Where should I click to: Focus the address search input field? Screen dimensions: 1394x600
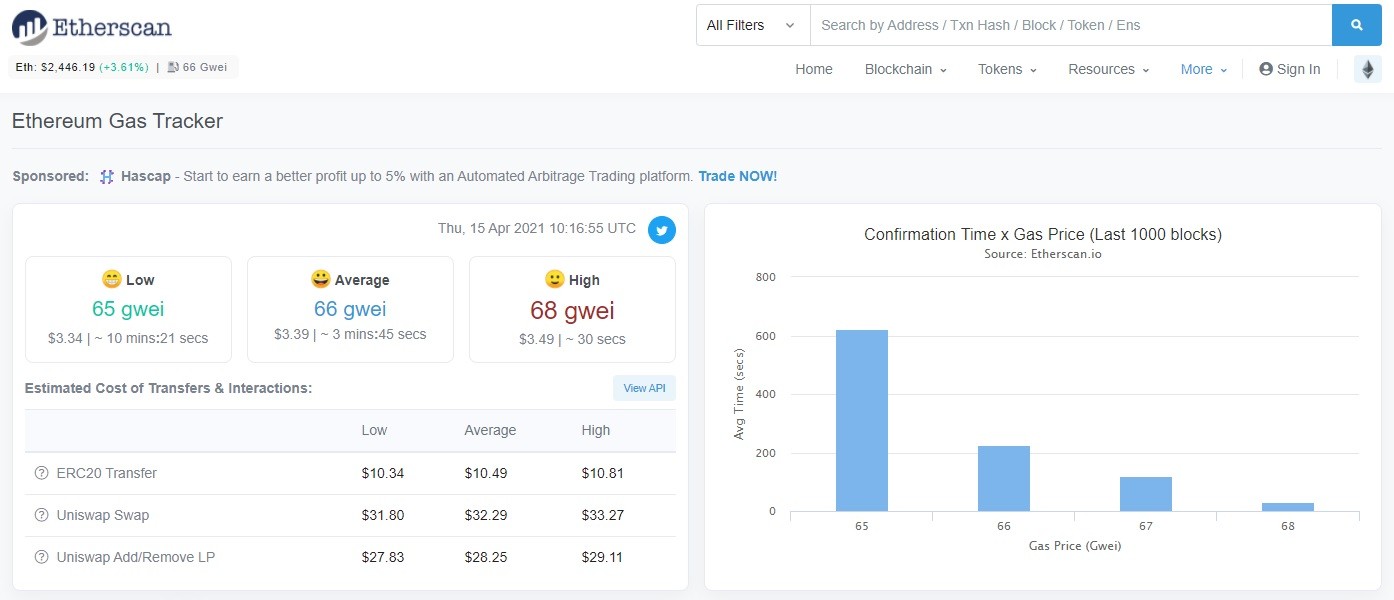pyautogui.click(x=1071, y=25)
